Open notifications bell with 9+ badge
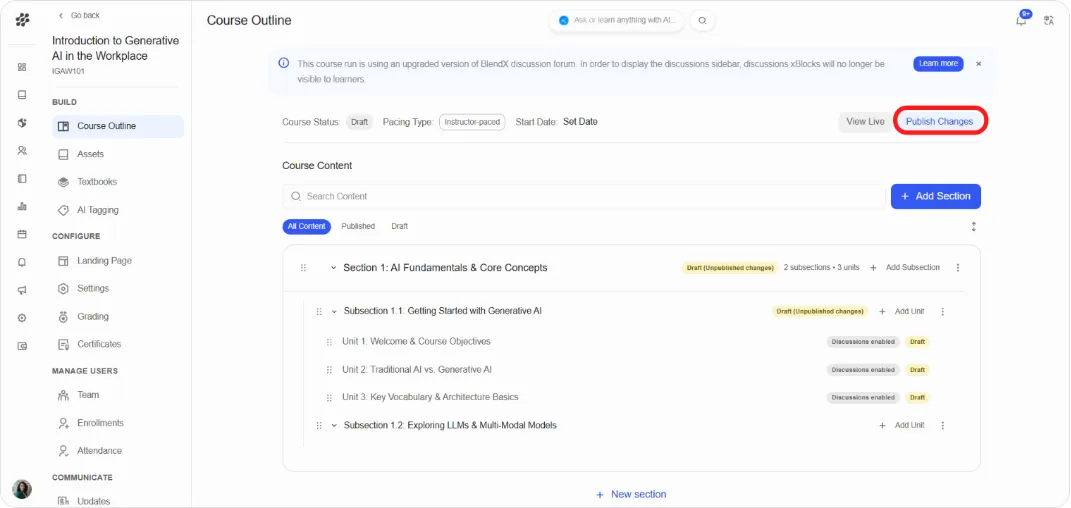The width and height of the screenshot is (1071, 508). 1022,18
